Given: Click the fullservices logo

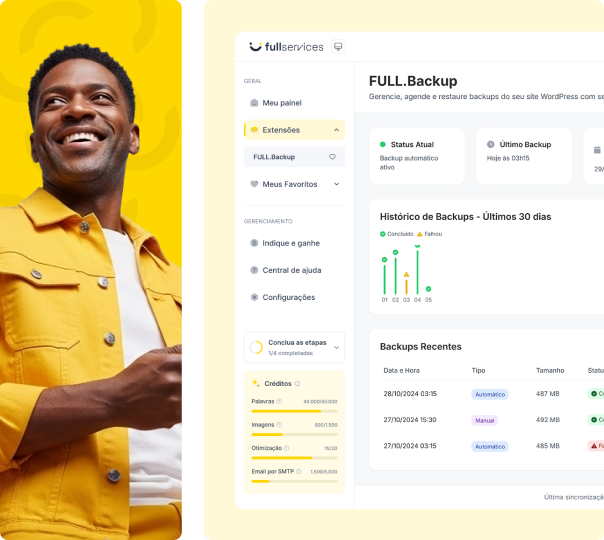Looking at the screenshot, I should click(x=287, y=46).
